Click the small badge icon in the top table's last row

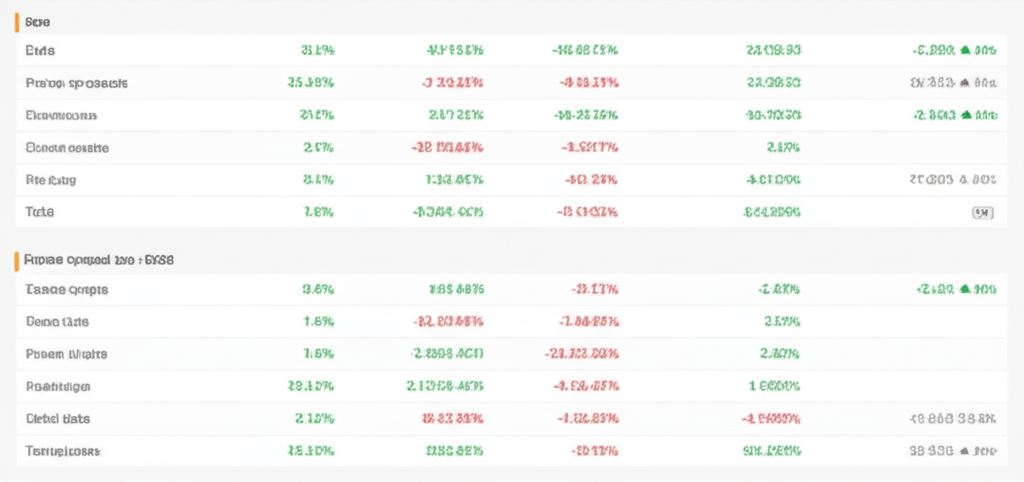point(982,213)
